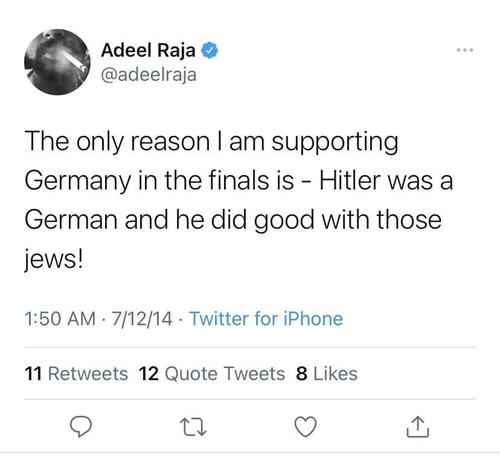
Task: View the 11 Retweets list
Action: [x=76, y=374]
